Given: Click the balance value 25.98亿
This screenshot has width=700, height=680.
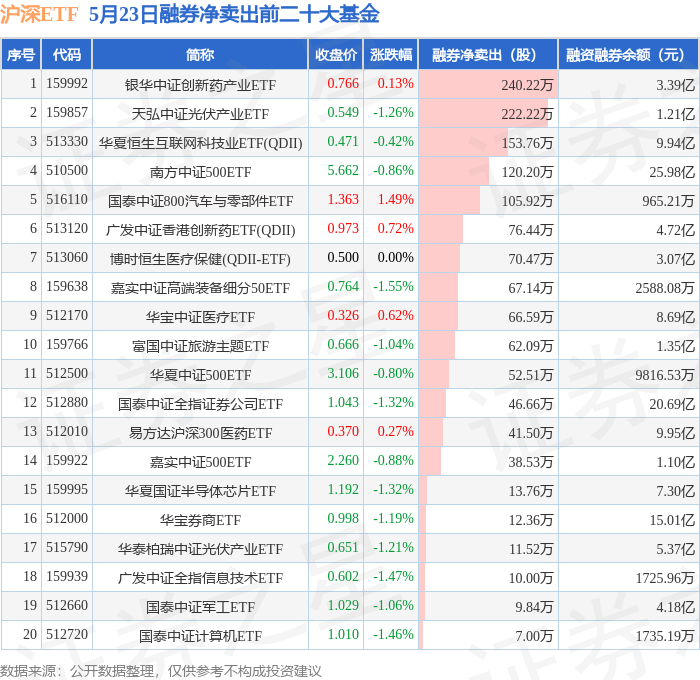Looking at the screenshot, I should coord(672,172).
